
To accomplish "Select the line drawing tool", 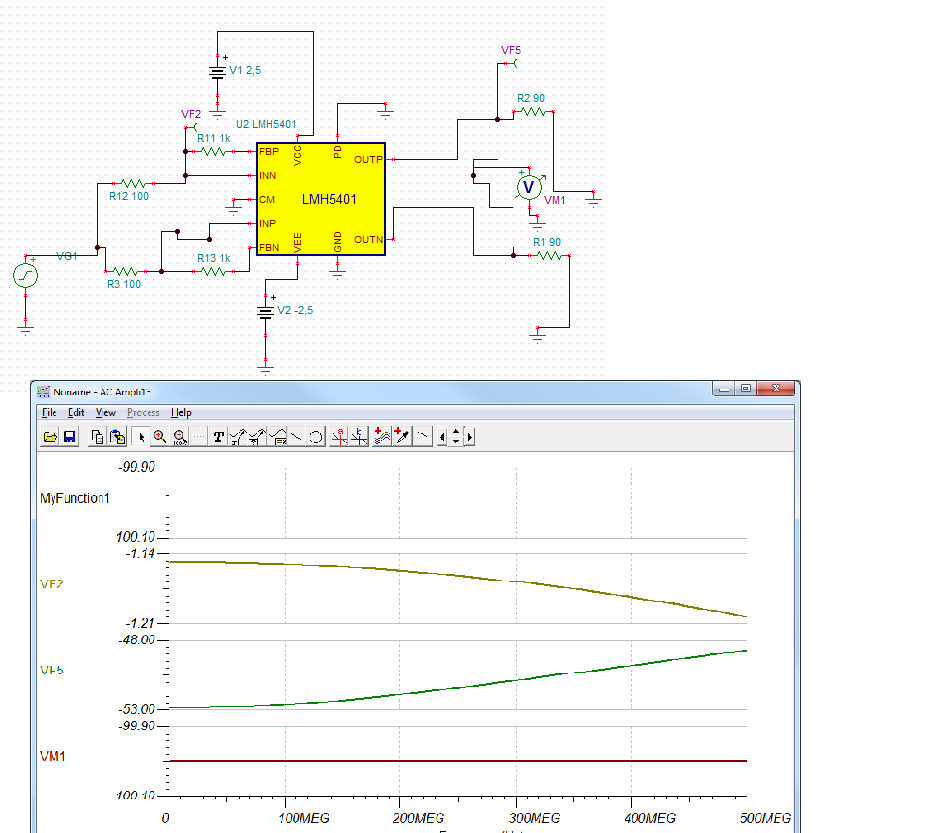I will (297, 437).
